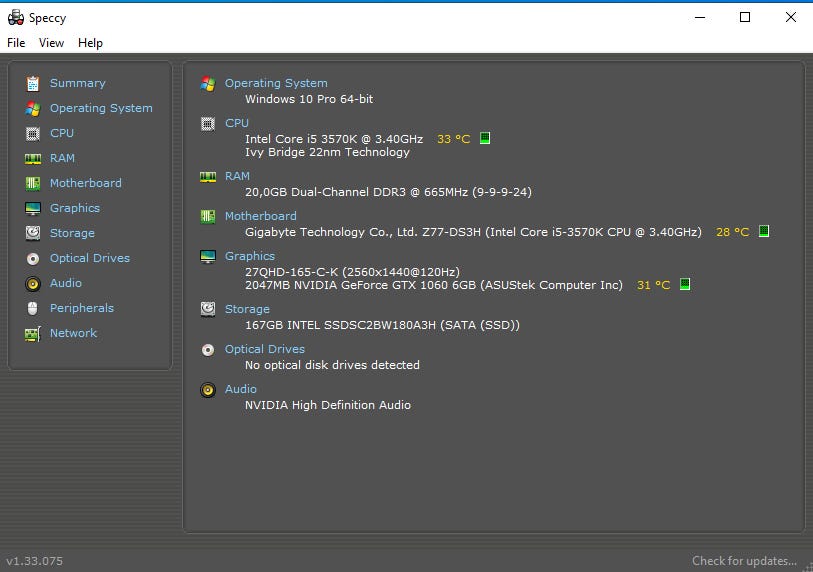Click the 28 °C motherboard temperature value
This screenshot has height=572, width=813.
click(x=733, y=232)
